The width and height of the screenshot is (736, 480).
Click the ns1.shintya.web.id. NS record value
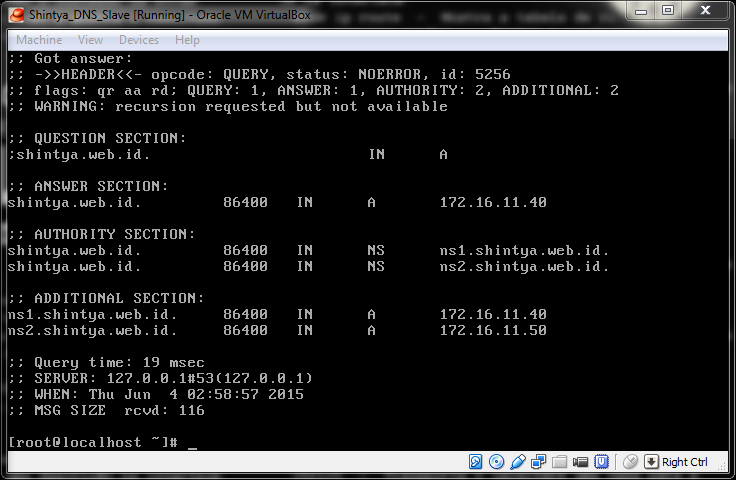pos(524,250)
